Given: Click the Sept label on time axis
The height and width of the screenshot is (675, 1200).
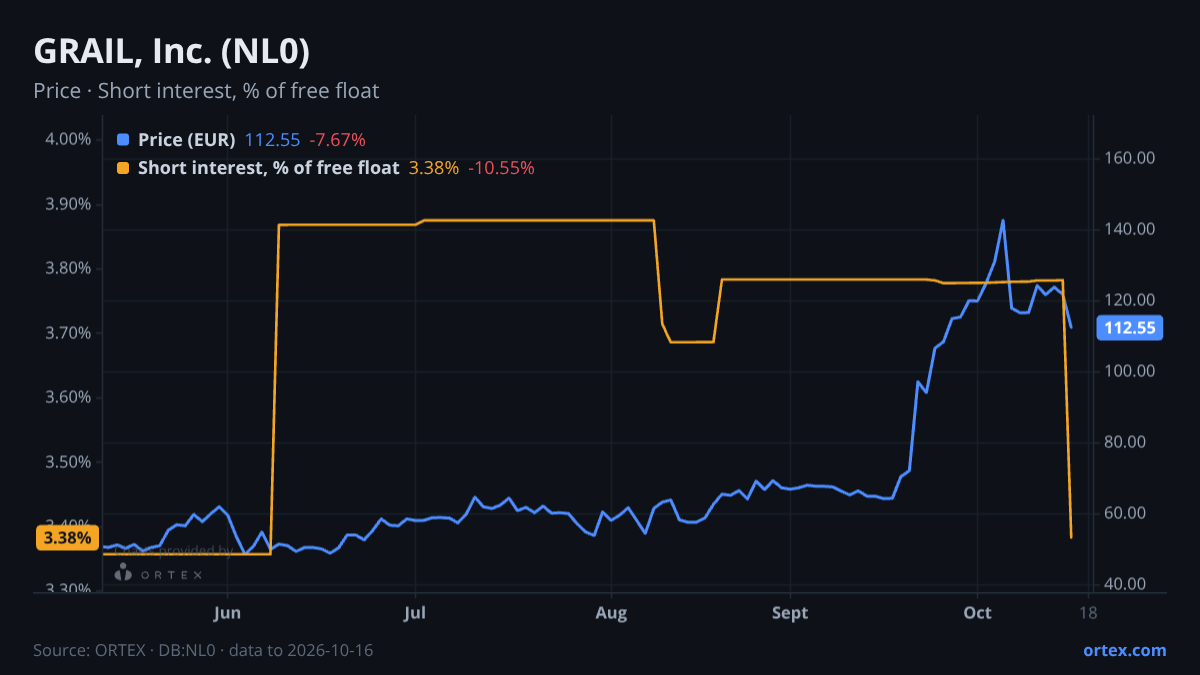Looking at the screenshot, I should (790, 613).
